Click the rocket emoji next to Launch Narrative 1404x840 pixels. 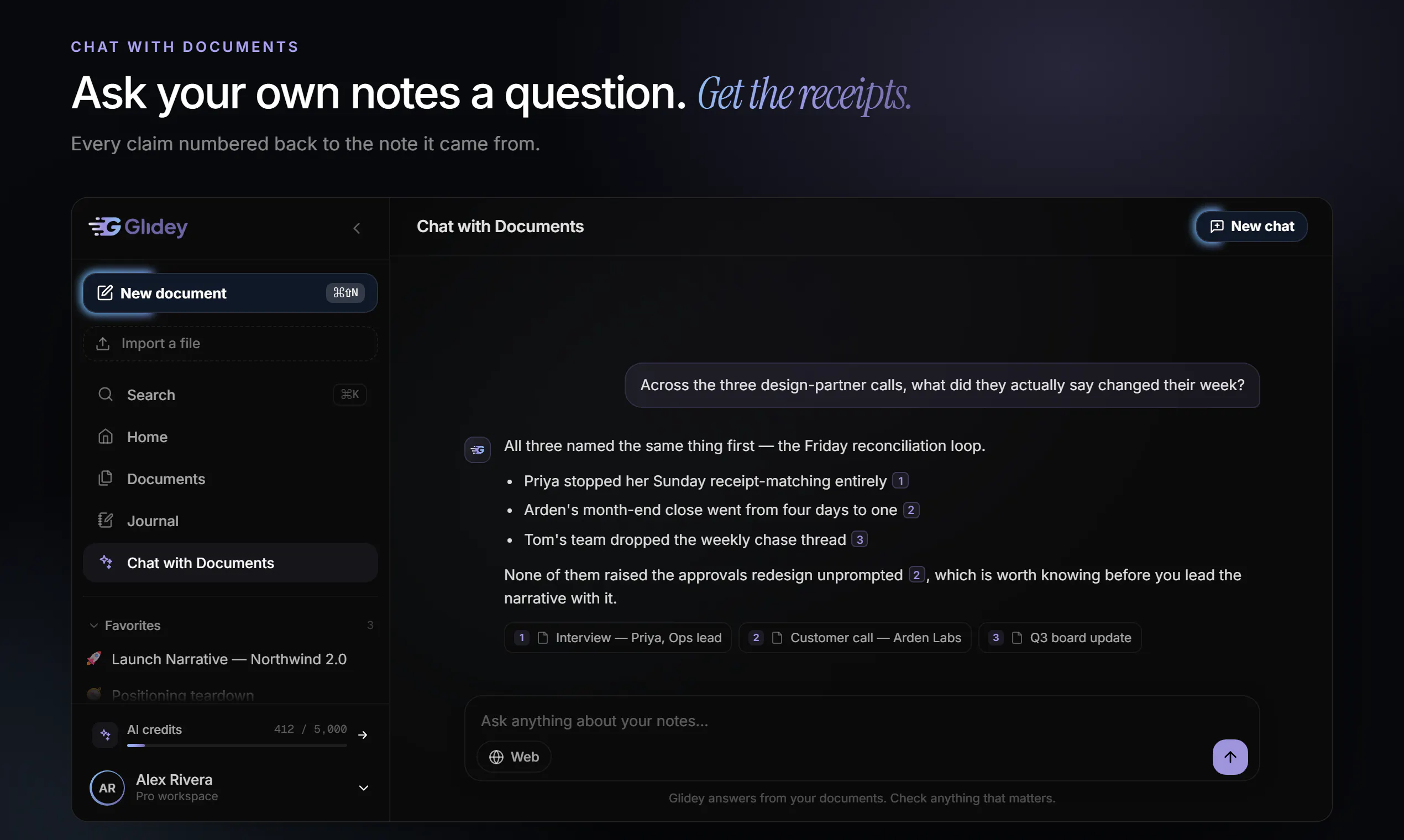94,659
